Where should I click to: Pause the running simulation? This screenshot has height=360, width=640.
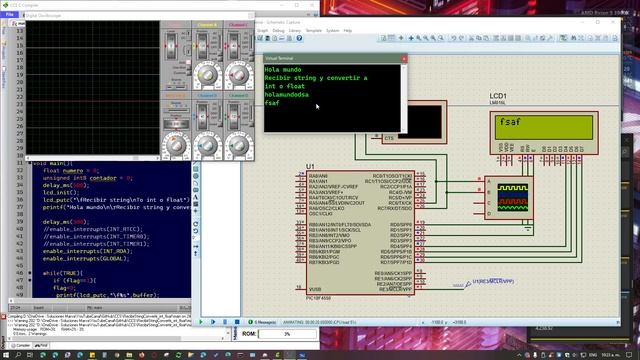(x=225, y=322)
